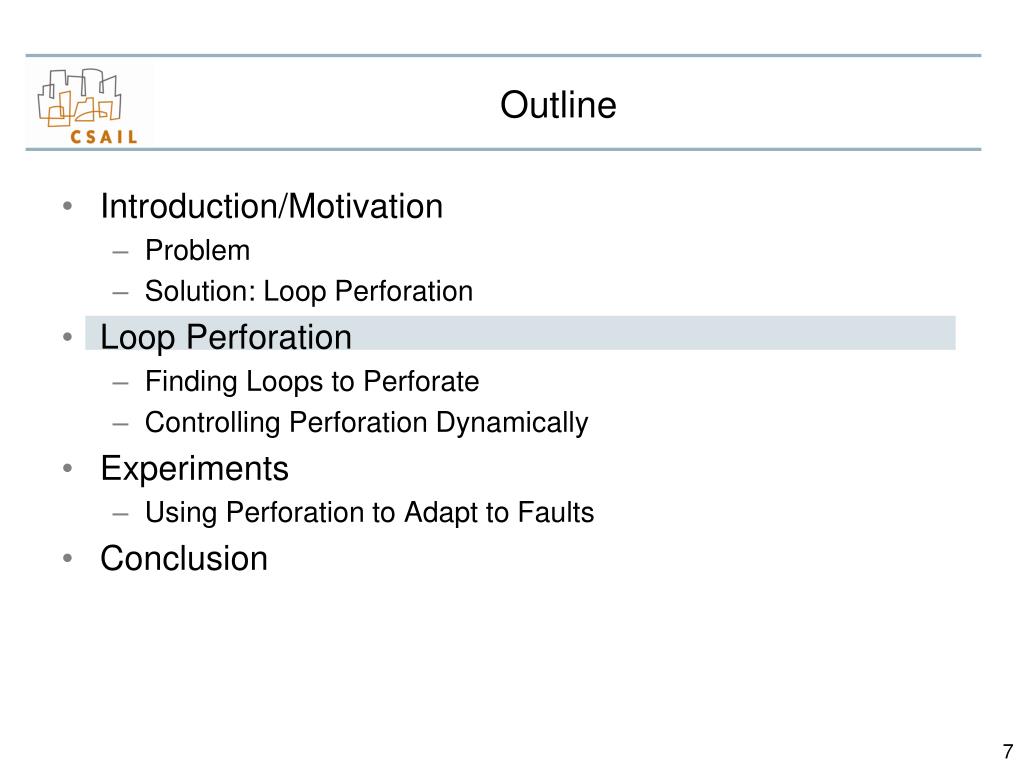Click bullet point beside Introduction/Motivation

point(67,206)
